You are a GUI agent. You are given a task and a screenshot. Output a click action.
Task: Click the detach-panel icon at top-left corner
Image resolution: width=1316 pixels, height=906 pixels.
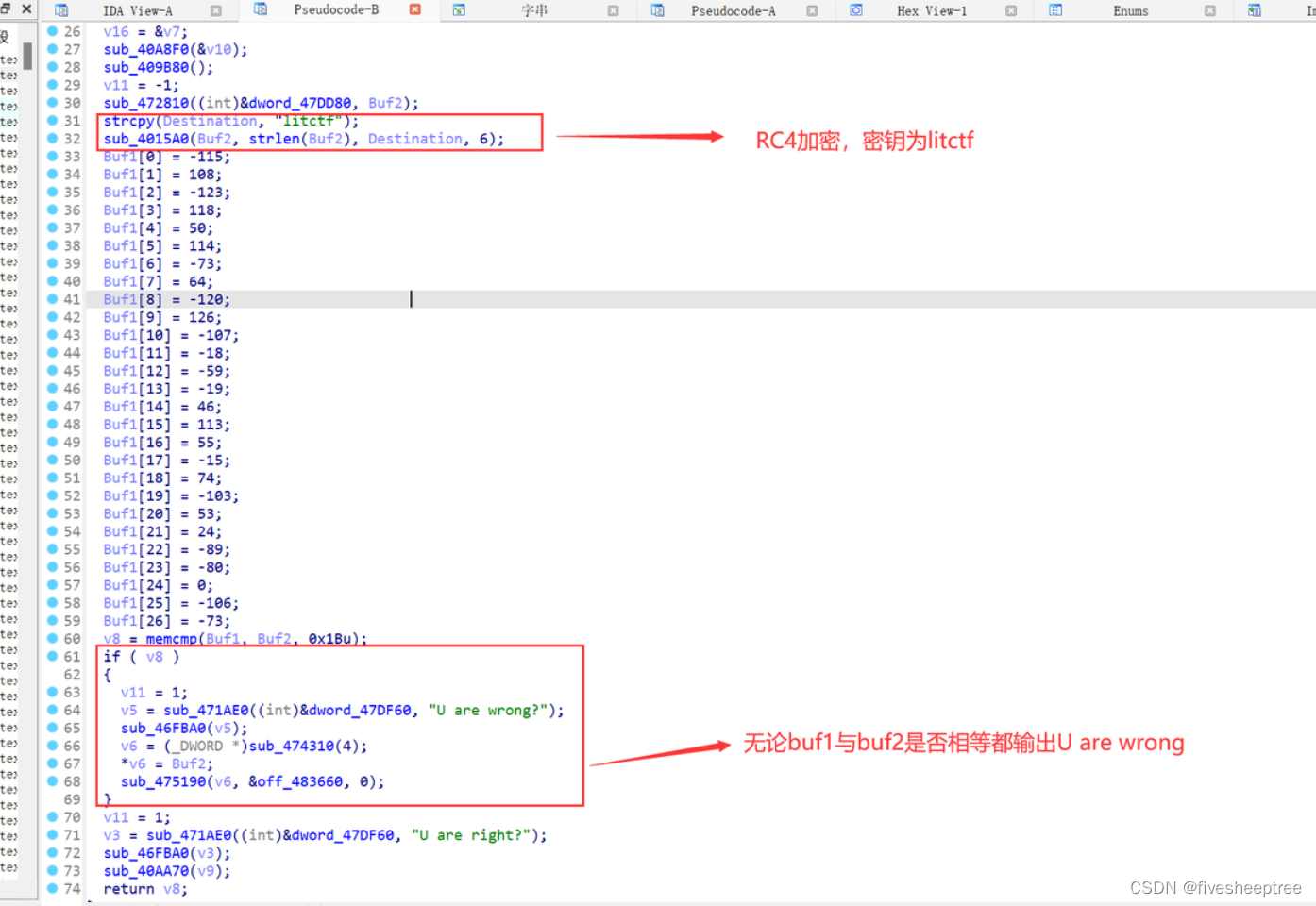click(8, 8)
